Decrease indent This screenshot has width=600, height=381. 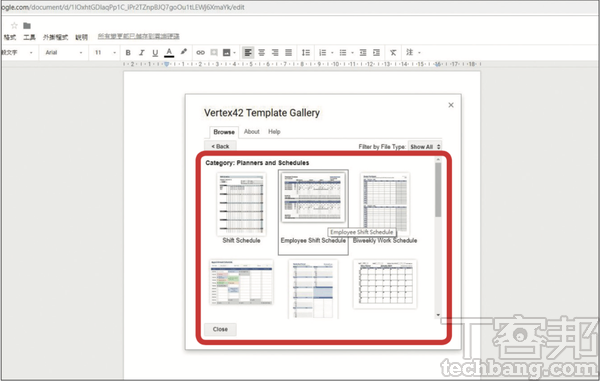tap(363, 52)
